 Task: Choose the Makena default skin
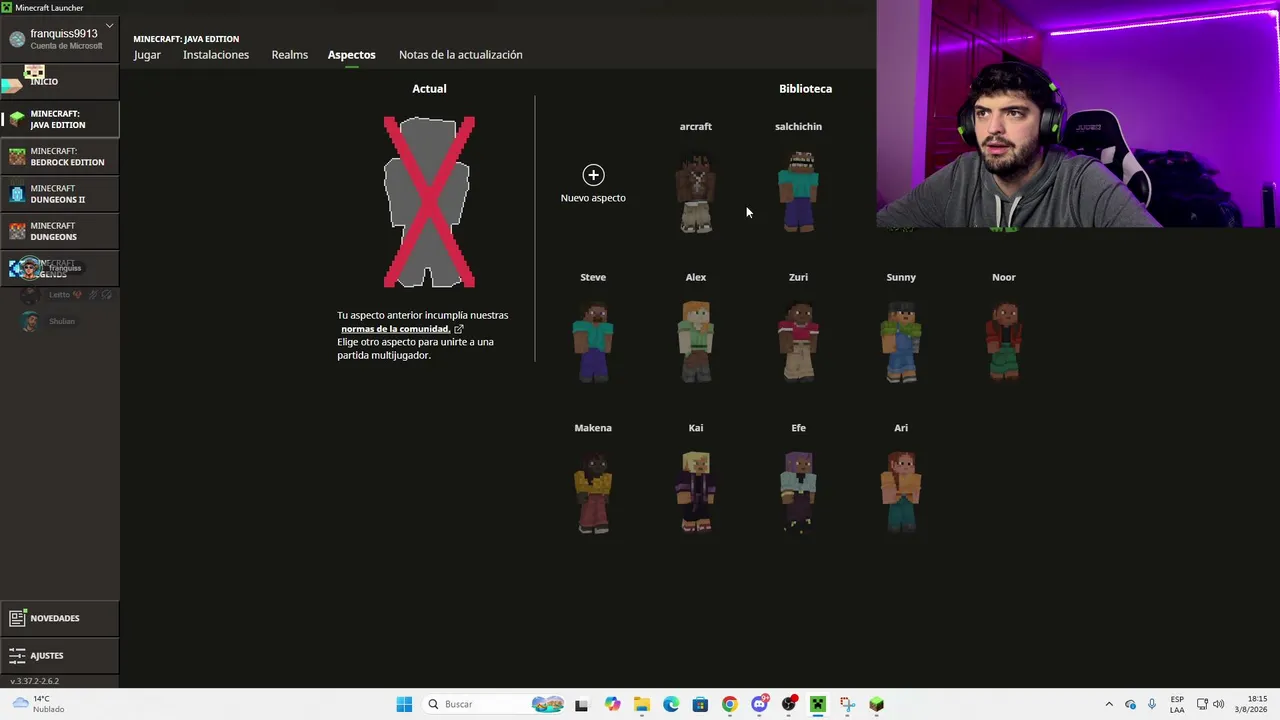click(x=593, y=492)
